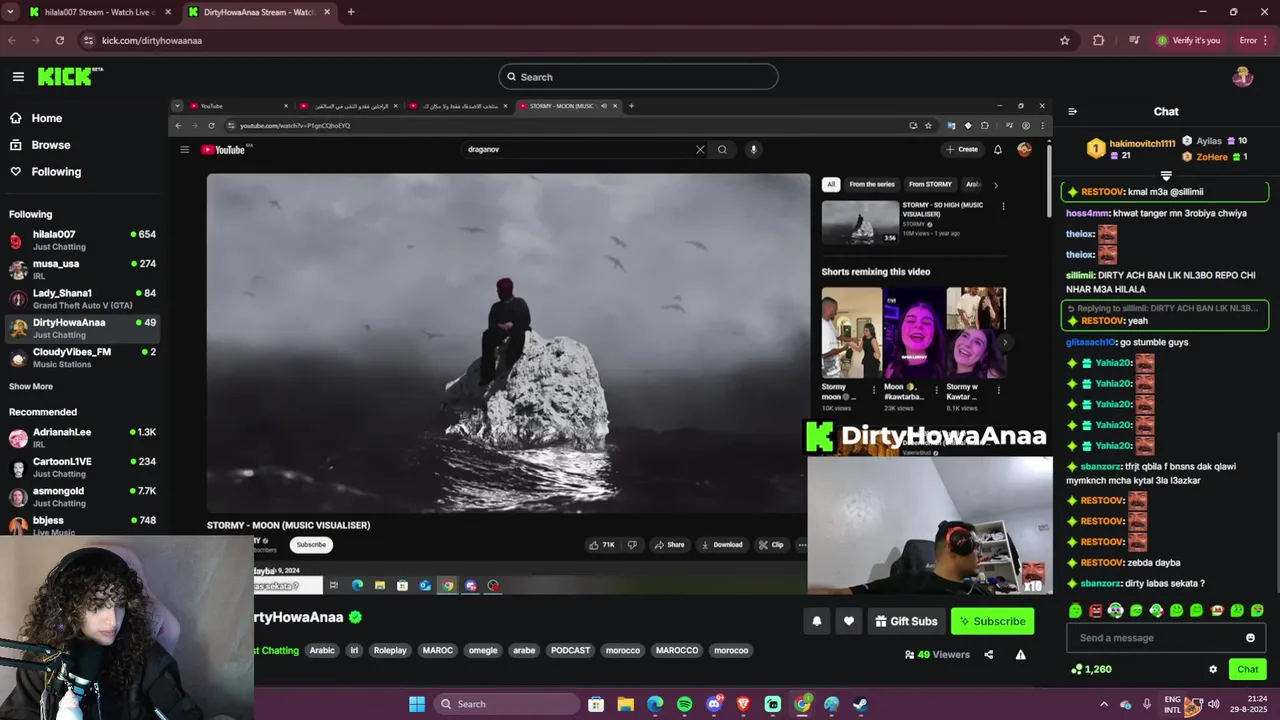Open the browser Error menu
The image size is (1280, 720).
point(1254,40)
